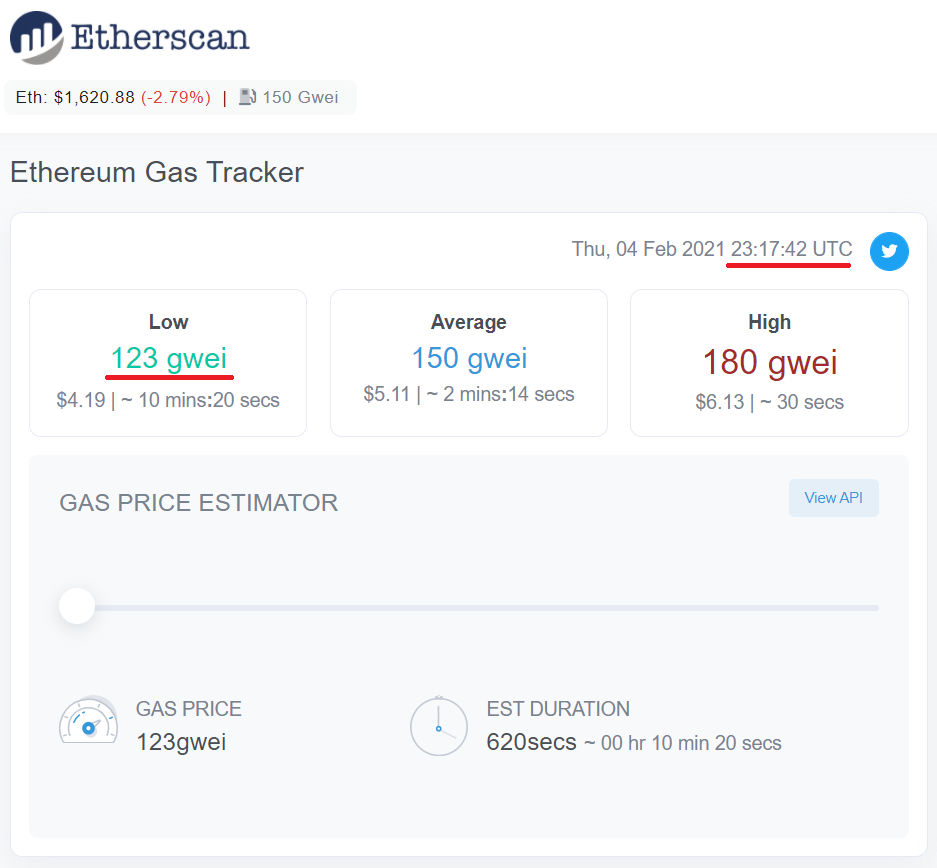Select the High 180 gwei card
This screenshot has width=937, height=868.
coord(769,363)
